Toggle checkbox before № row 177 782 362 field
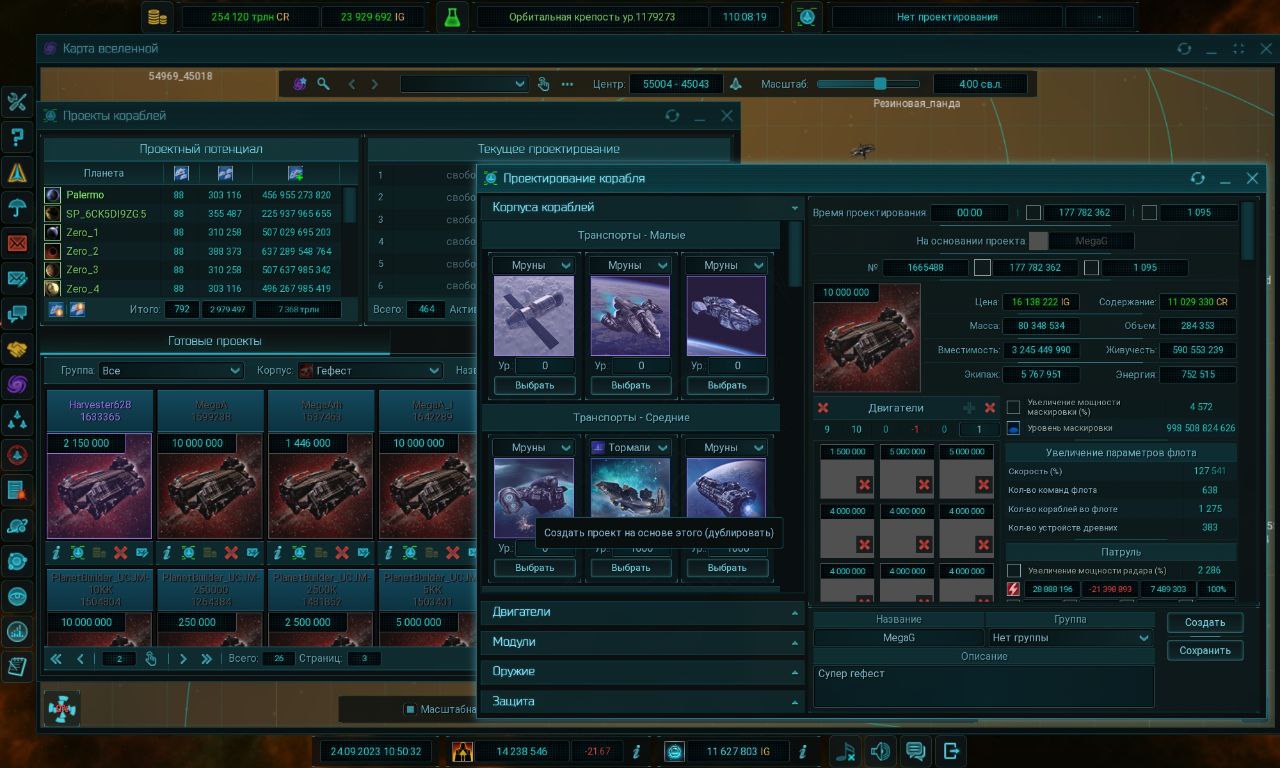The height and width of the screenshot is (768, 1280). point(983,268)
